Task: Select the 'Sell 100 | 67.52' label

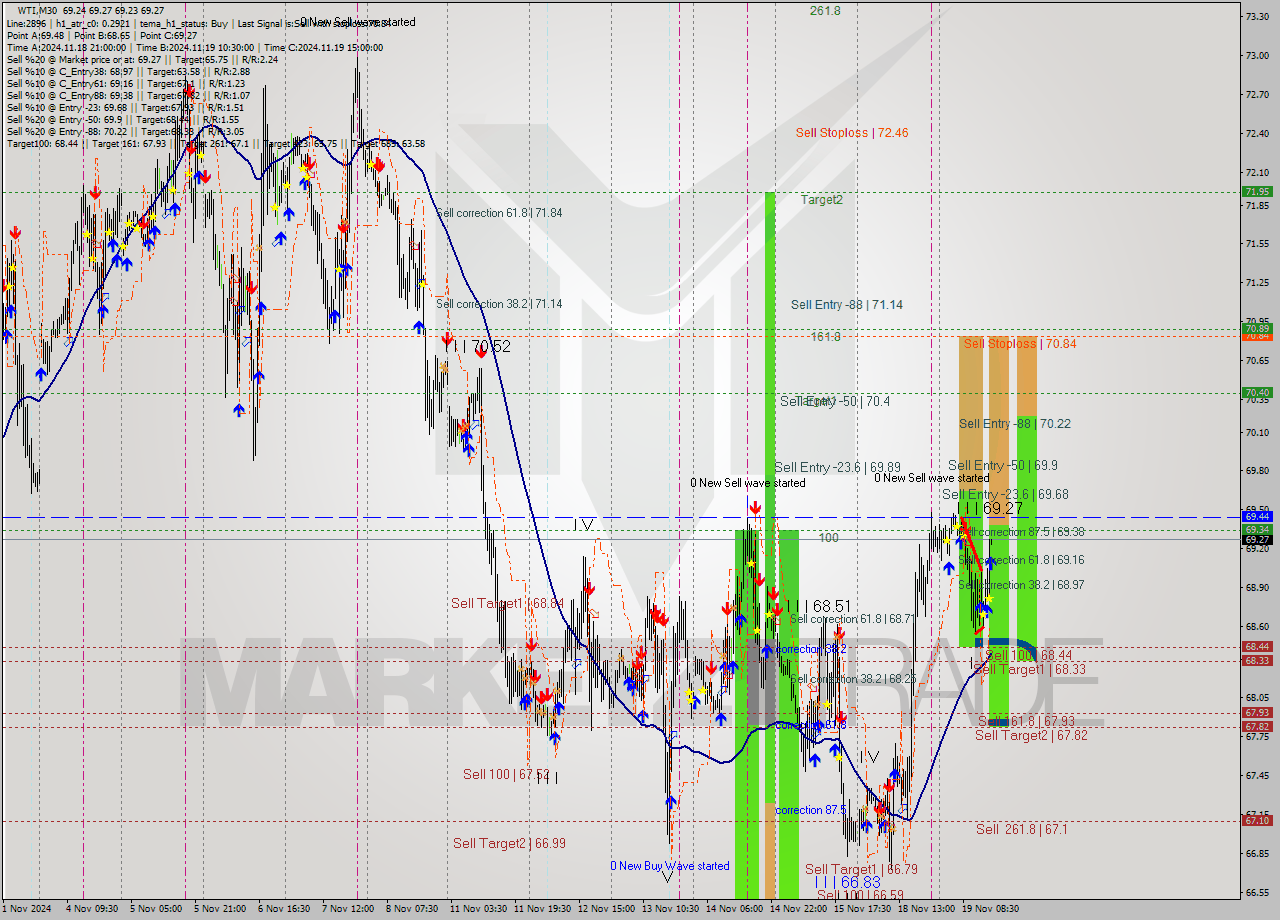Action: coord(507,775)
